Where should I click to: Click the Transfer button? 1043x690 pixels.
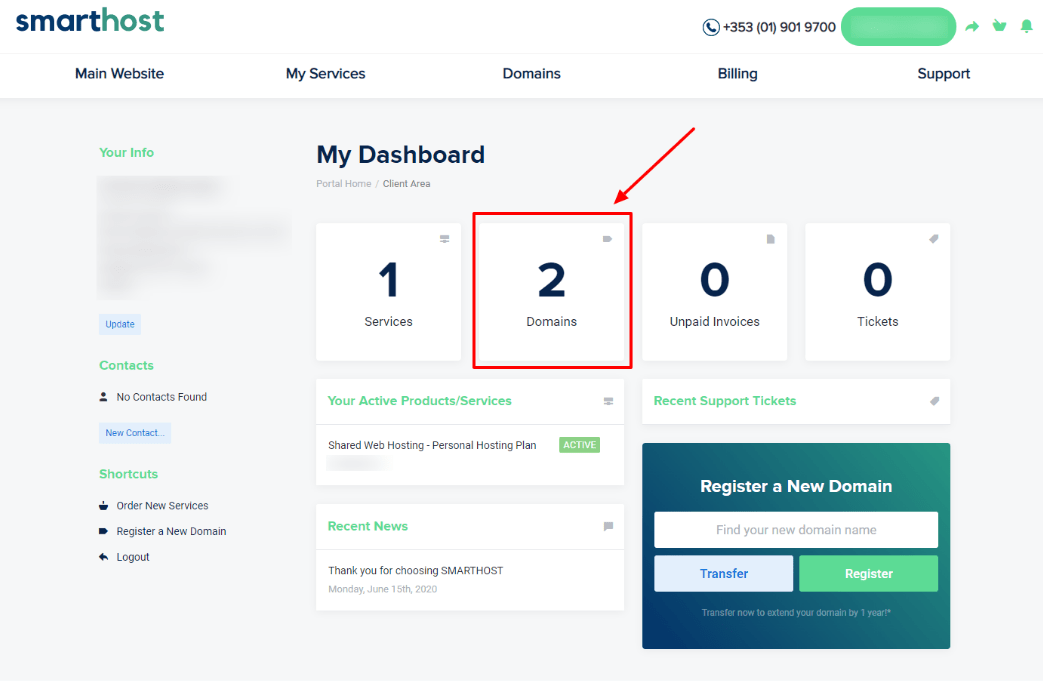pos(724,574)
